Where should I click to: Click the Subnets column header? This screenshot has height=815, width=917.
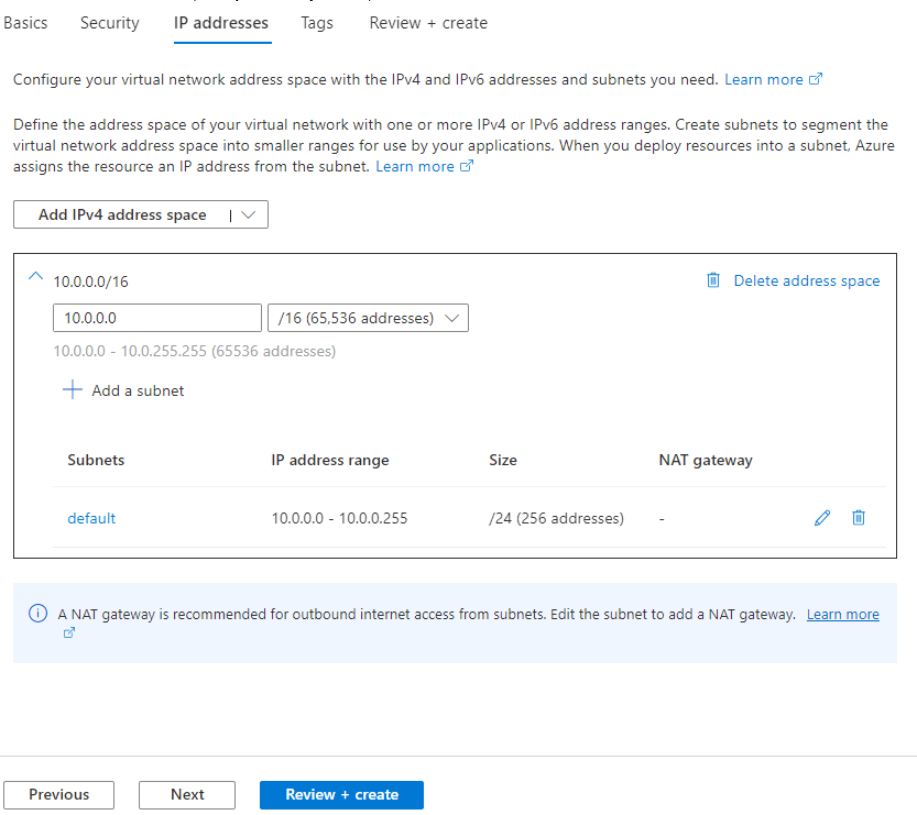(x=96, y=460)
